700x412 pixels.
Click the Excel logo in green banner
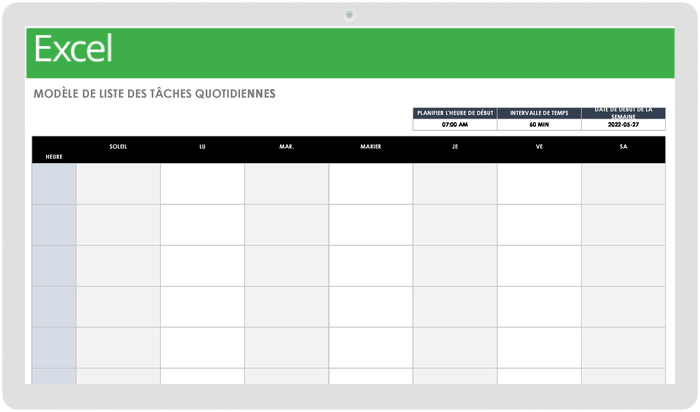(x=73, y=49)
